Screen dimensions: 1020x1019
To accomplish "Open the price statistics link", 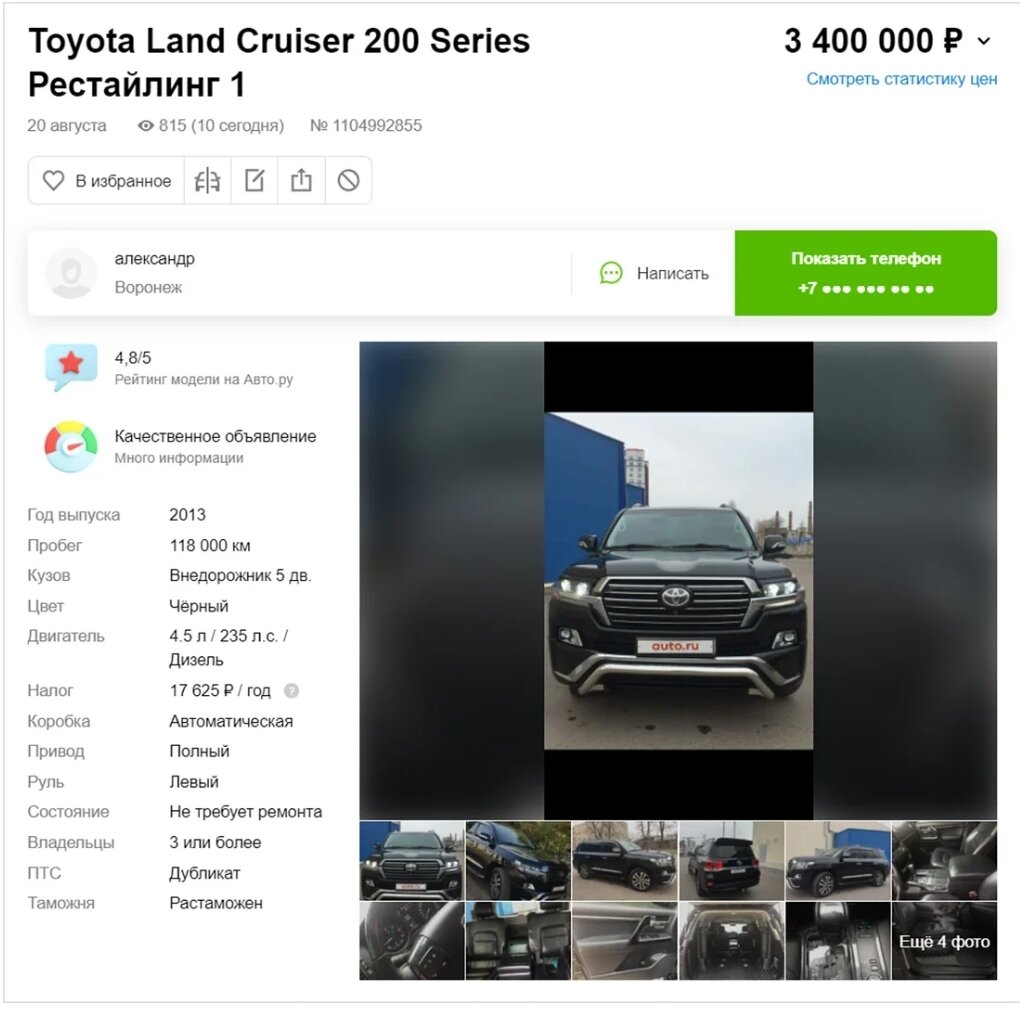I will point(902,79).
